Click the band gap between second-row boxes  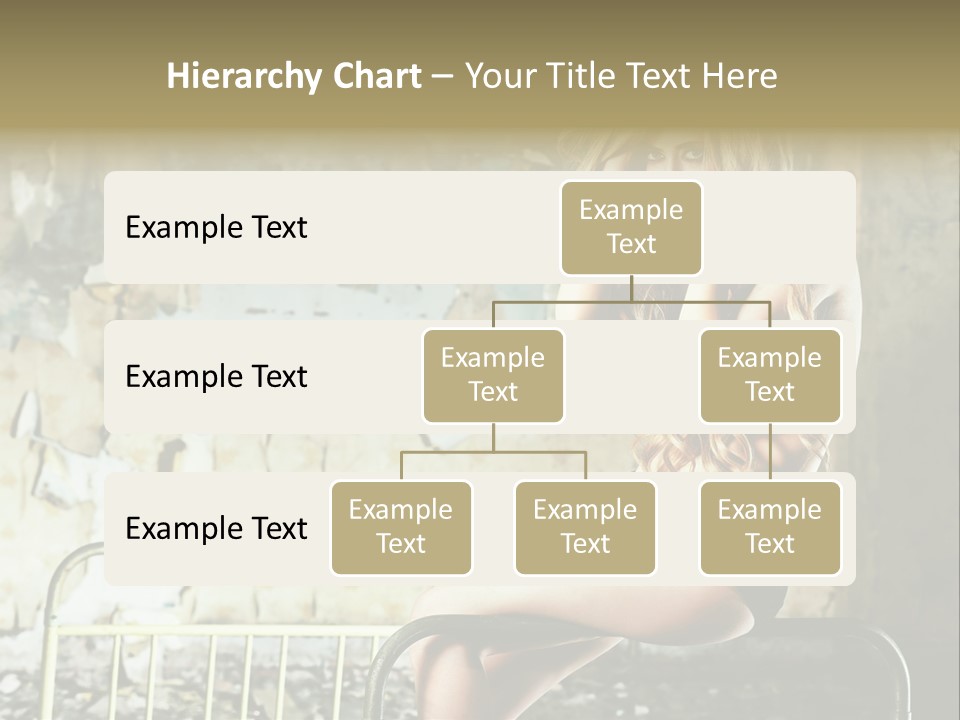point(631,380)
